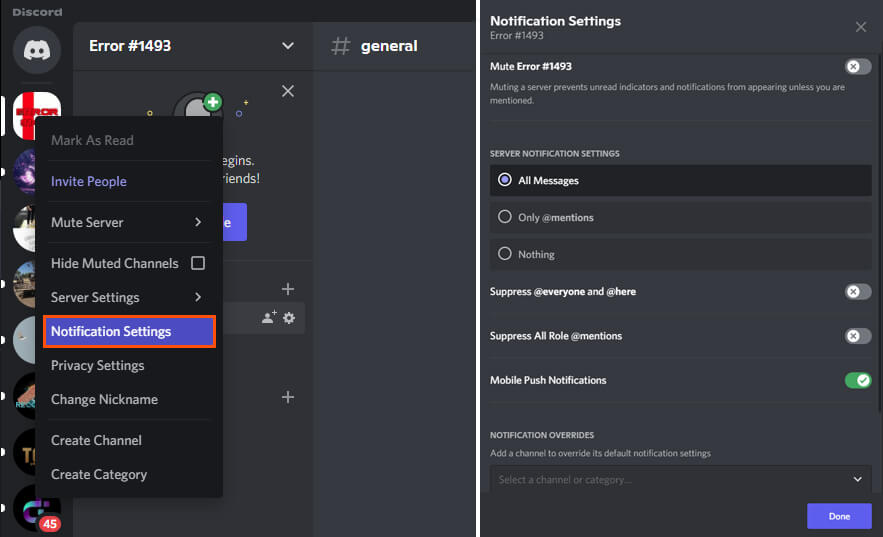
Task: Click the purple button behind the menu
Action: [235, 222]
